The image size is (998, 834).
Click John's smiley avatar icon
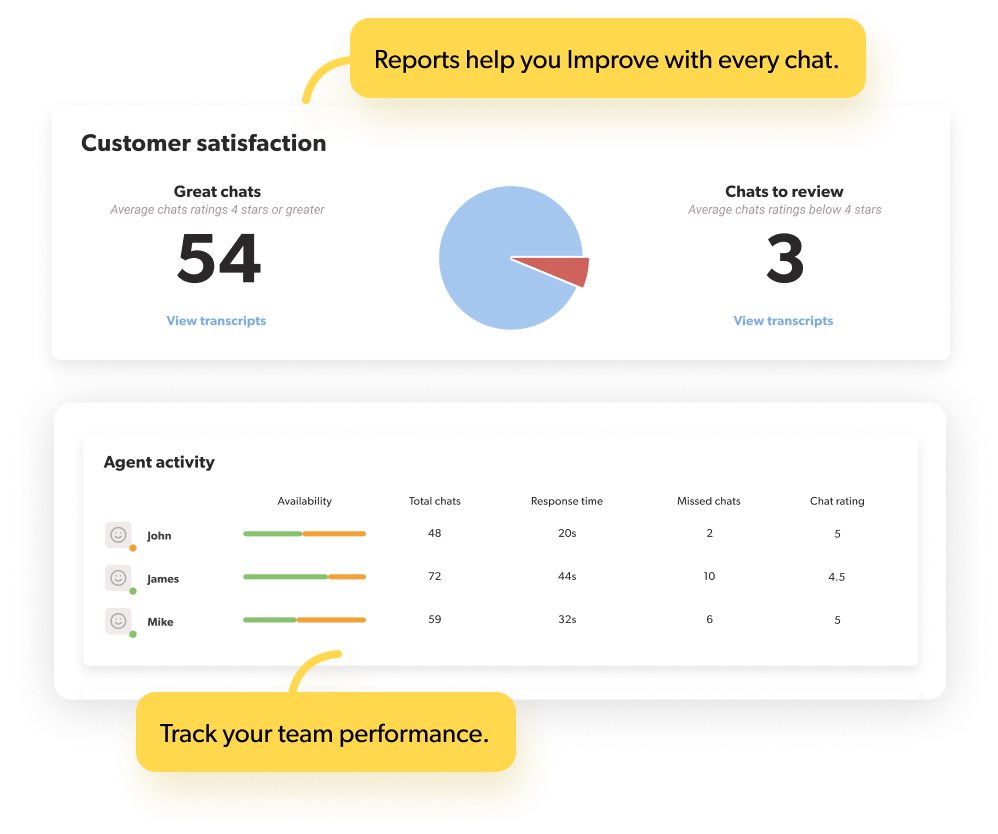(119, 533)
